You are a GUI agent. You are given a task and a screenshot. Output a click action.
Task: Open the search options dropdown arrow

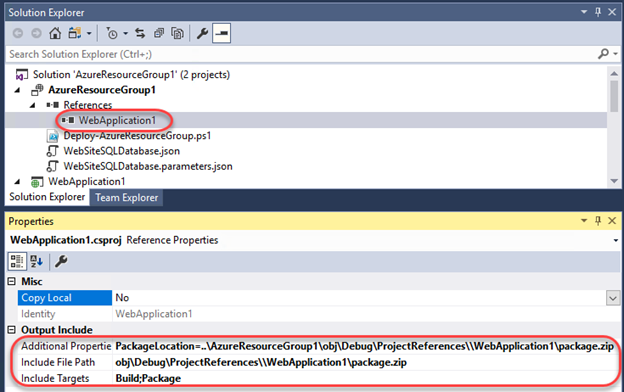point(616,54)
